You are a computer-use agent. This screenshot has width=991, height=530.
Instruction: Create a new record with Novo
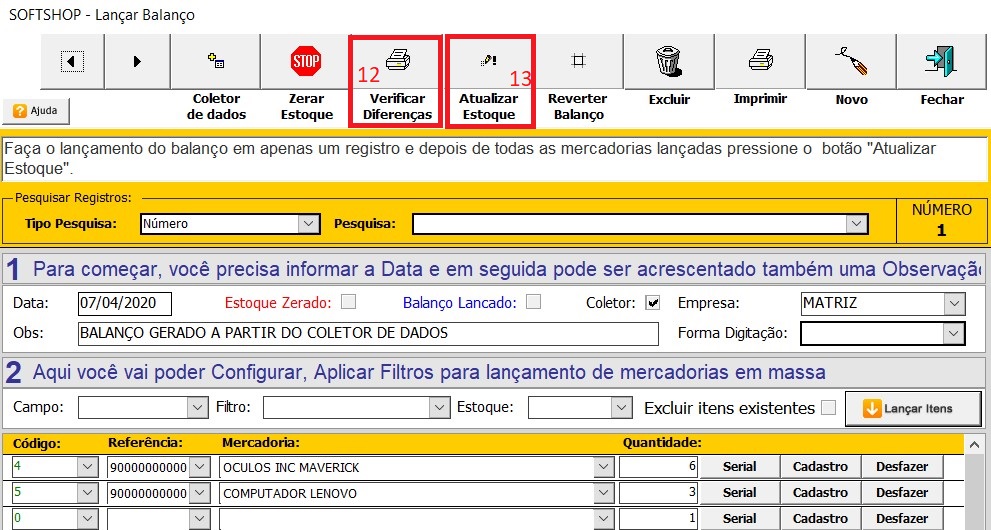[850, 61]
